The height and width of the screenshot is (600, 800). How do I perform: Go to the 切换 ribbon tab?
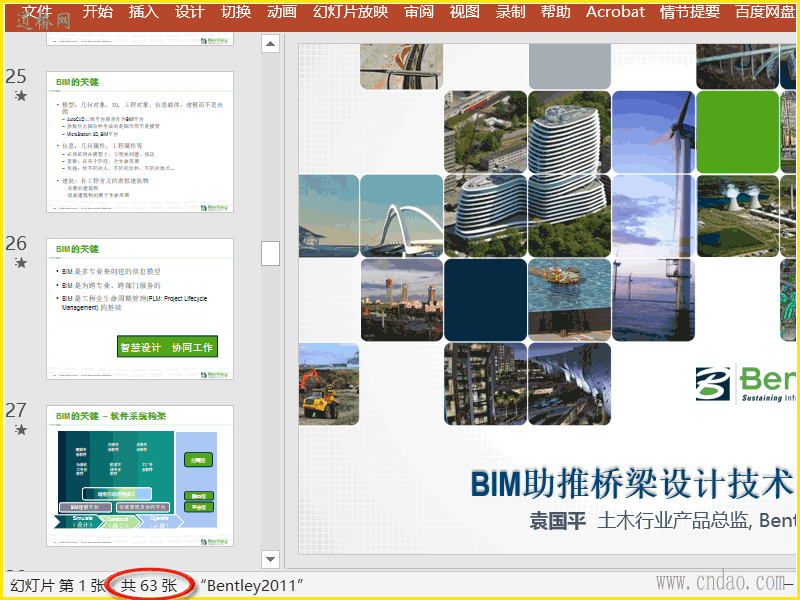[x=236, y=11]
